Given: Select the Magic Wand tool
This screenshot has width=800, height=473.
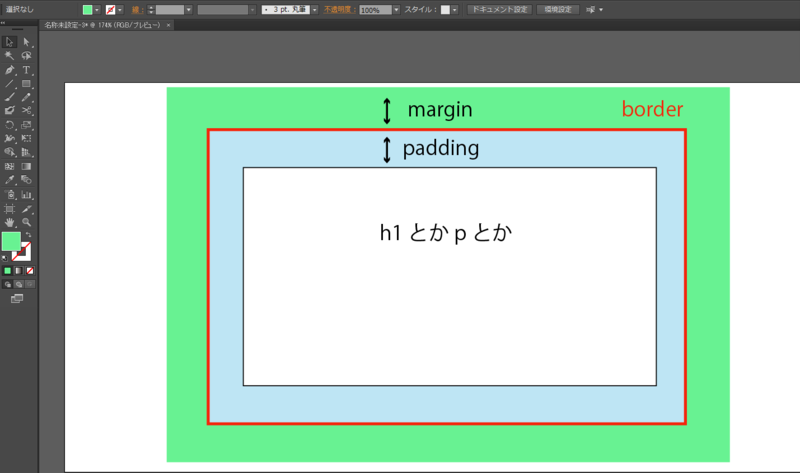Looking at the screenshot, I should (9, 56).
